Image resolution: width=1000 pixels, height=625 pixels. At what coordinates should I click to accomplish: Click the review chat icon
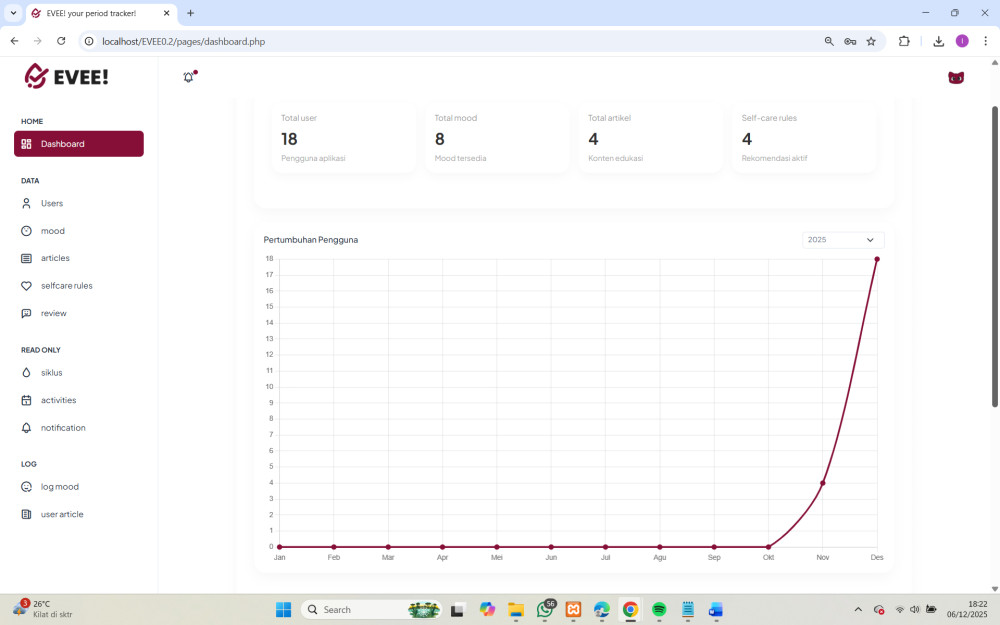[27, 313]
